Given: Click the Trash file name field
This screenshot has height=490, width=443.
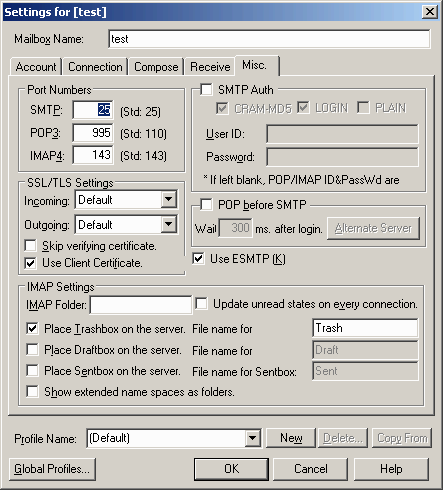Looking at the screenshot, I should tap(365, 328).
